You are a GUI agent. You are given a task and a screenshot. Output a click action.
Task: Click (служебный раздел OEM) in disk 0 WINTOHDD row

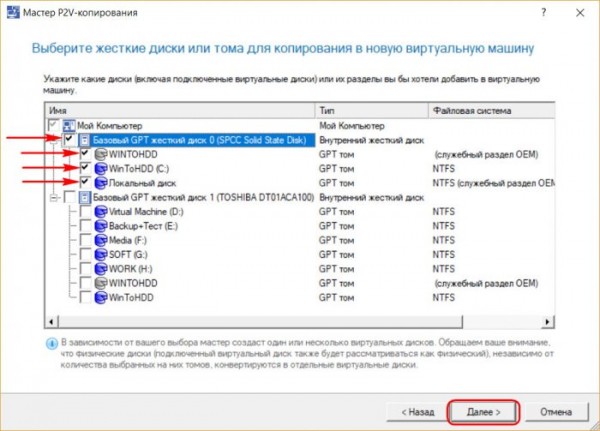pos(486,155)
